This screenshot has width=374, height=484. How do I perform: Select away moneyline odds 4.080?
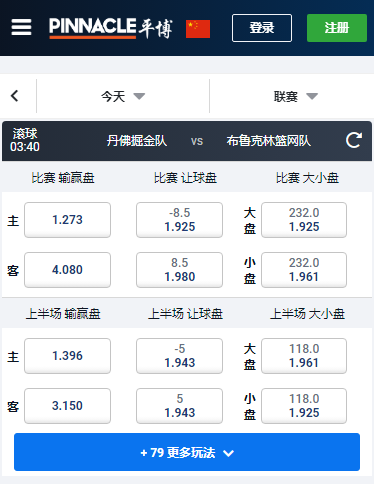[x=67, y=270]
